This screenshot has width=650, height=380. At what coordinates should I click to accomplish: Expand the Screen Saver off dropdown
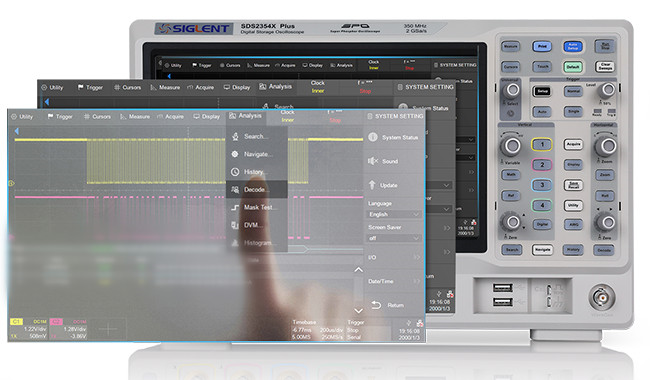click(x=394, y=238)
